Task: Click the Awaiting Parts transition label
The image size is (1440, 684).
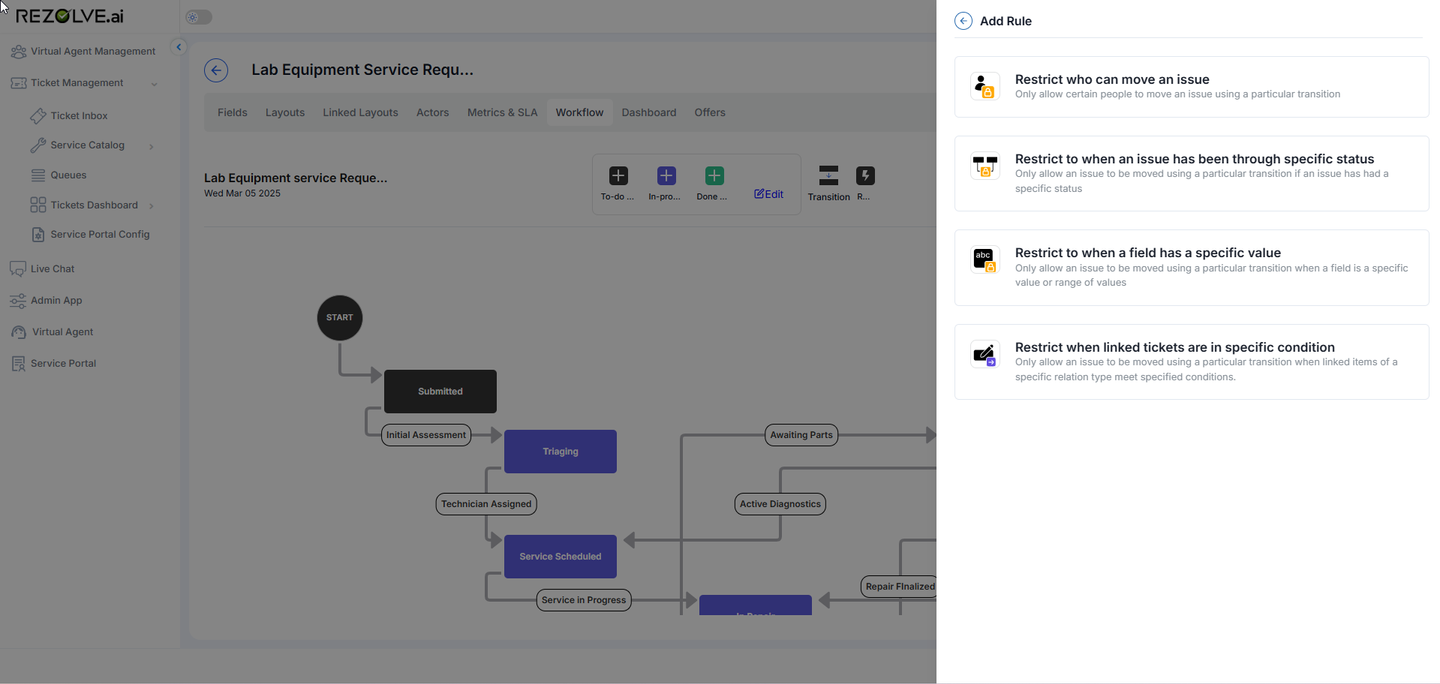Action: 802,435
